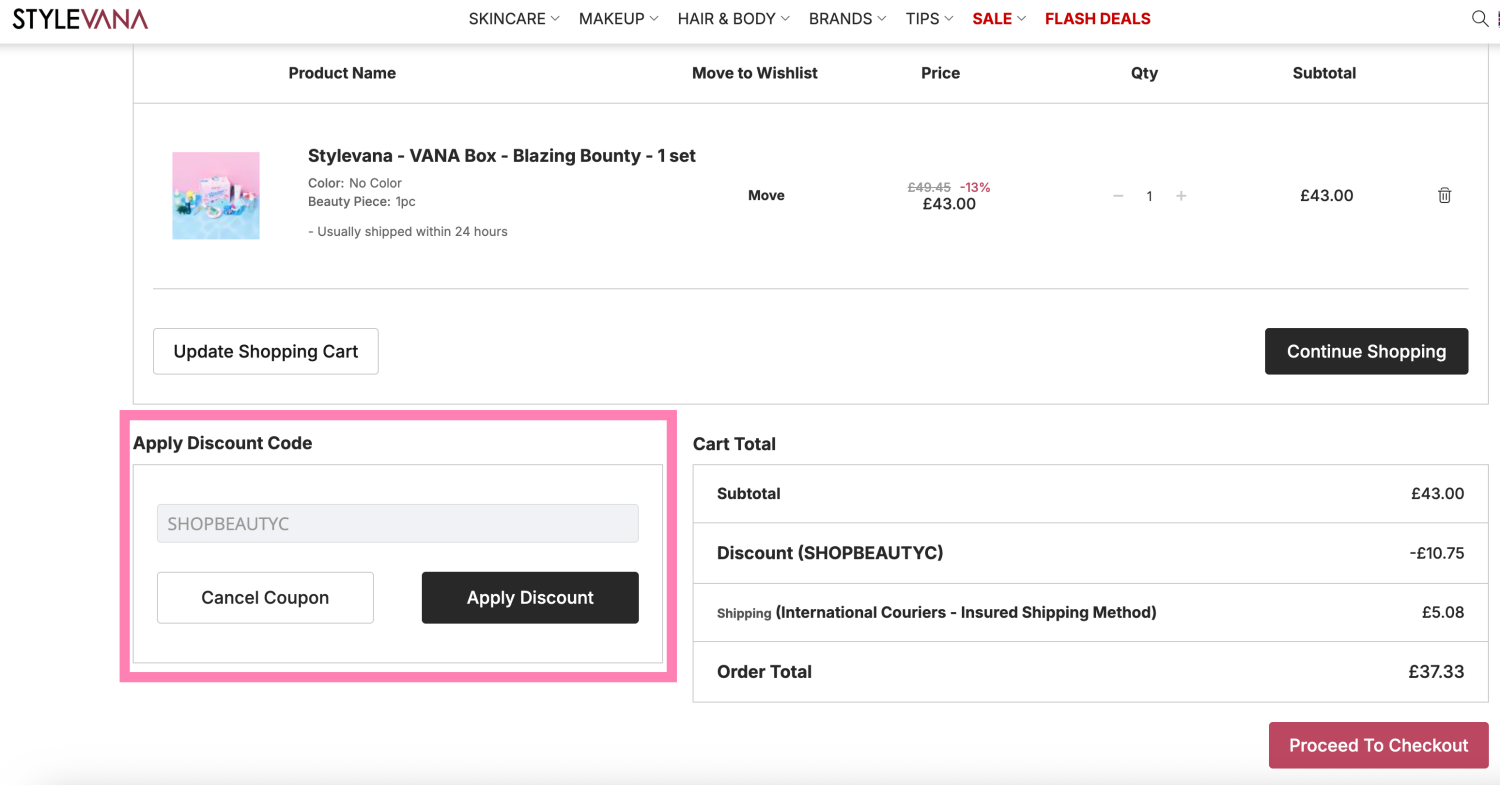Image resolution: width=1500 pixels, height=785 pixels.
Task: Open FLASH DEALS page
Action: click(1098, 19)
